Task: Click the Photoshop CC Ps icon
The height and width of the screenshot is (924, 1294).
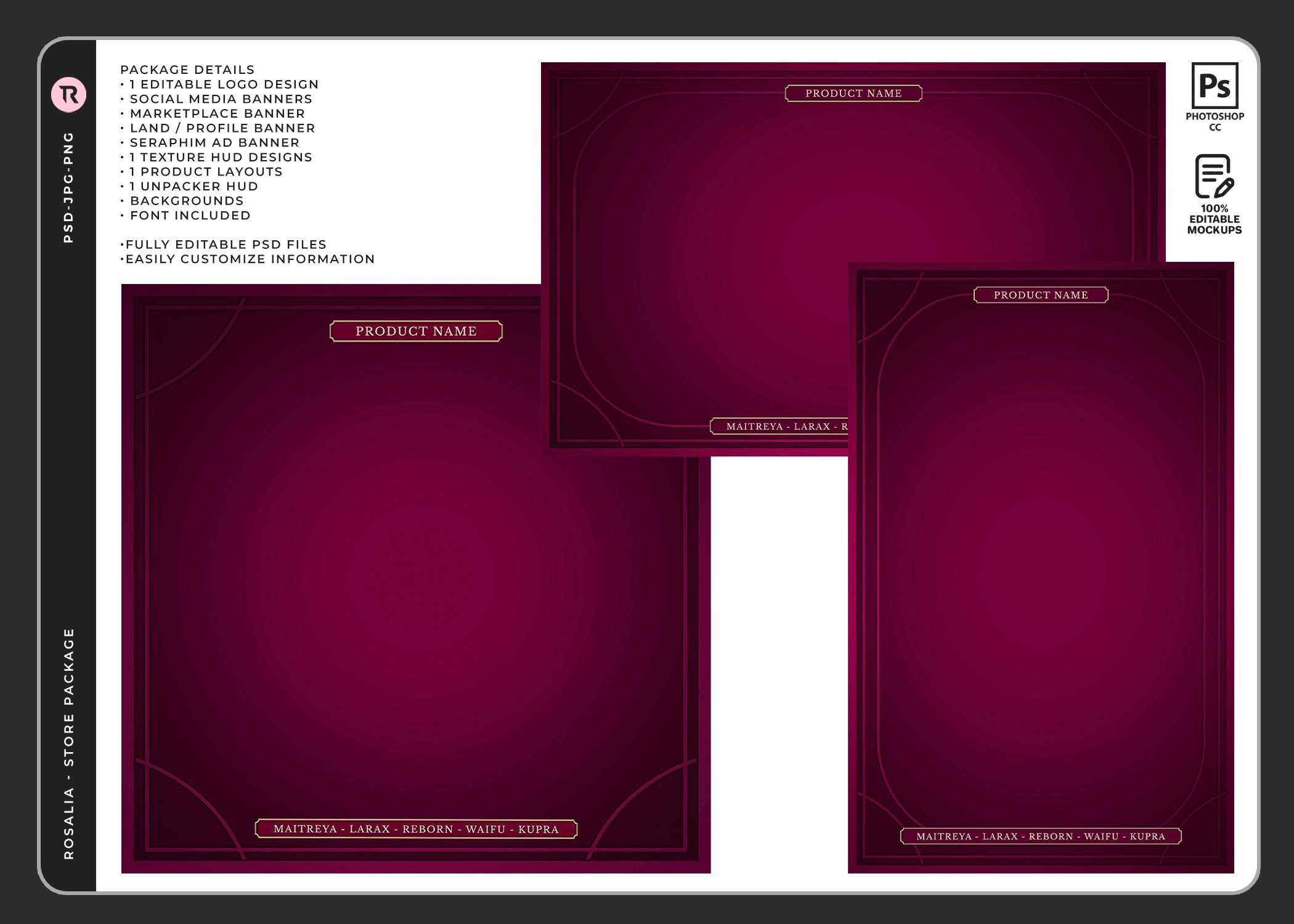Action: (x=1215, y=86)
